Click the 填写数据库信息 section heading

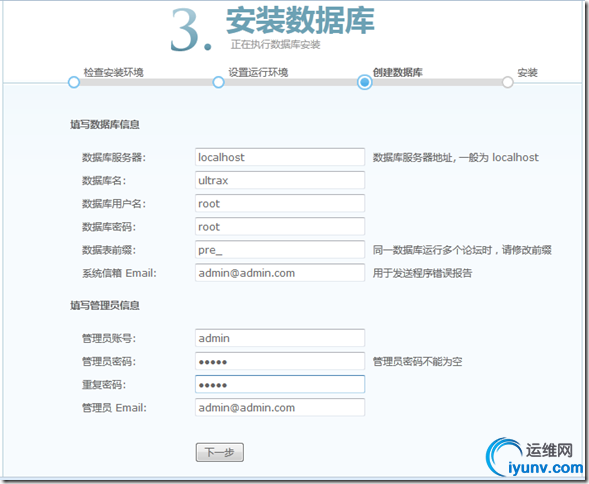coord(105,124)
